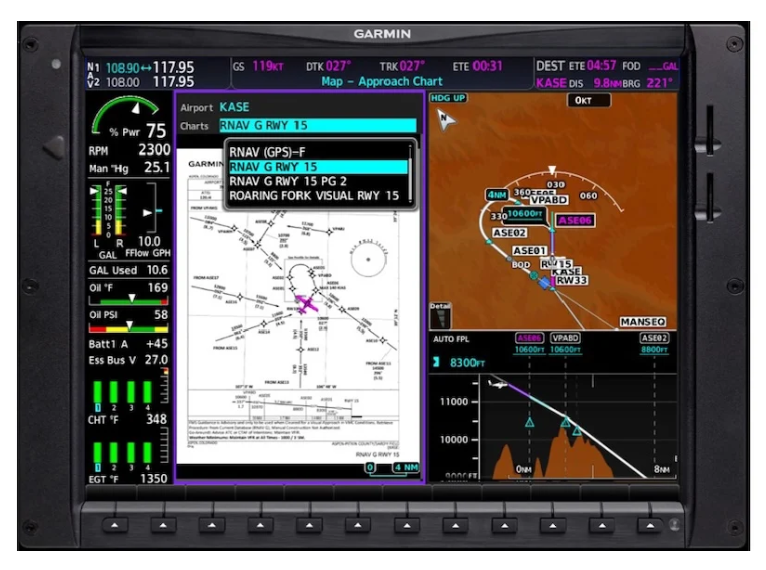Click the leftmost bezel softkey arrow

pos(115,526)
